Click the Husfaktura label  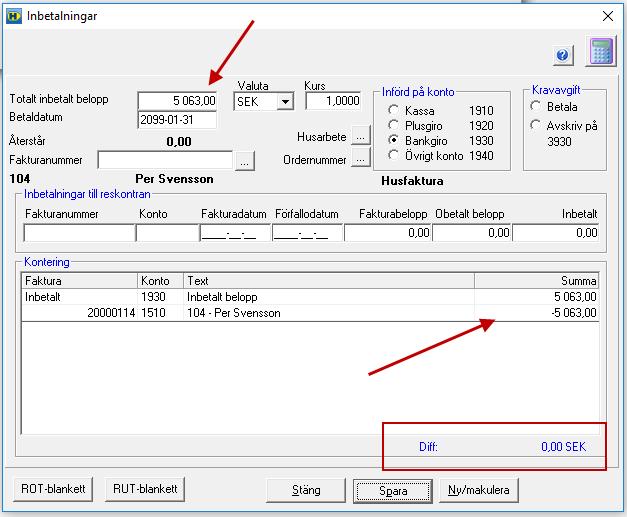412,181
